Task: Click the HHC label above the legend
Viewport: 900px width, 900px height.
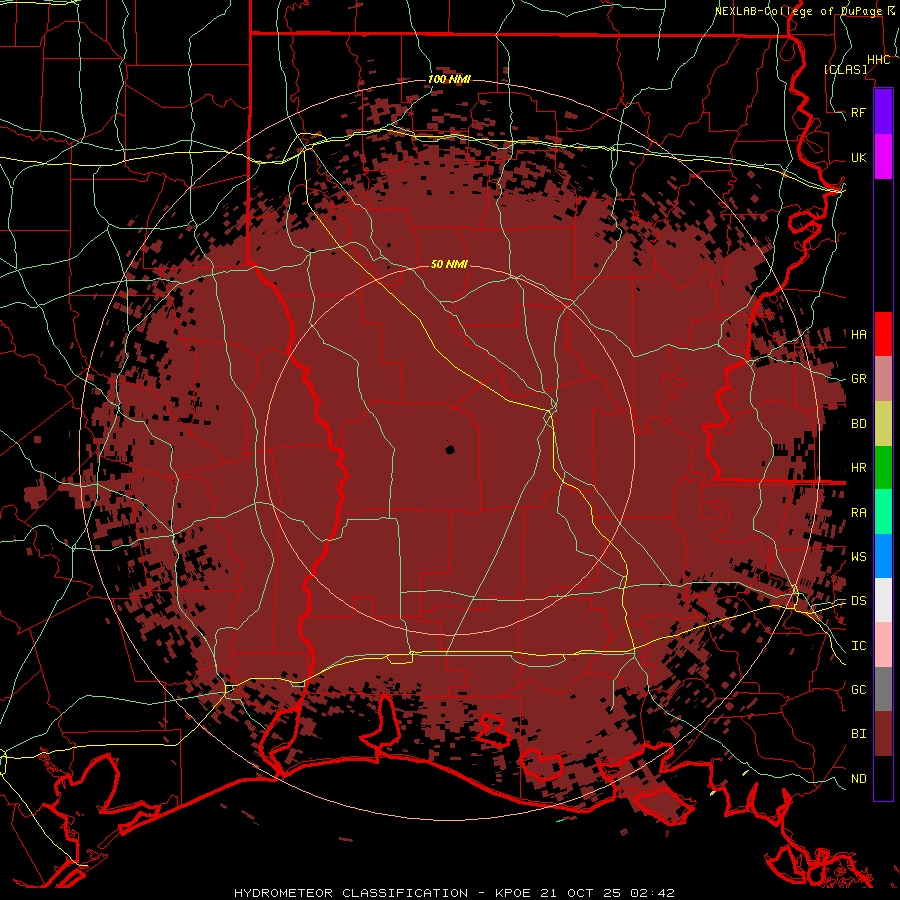Action: point(879,60)
